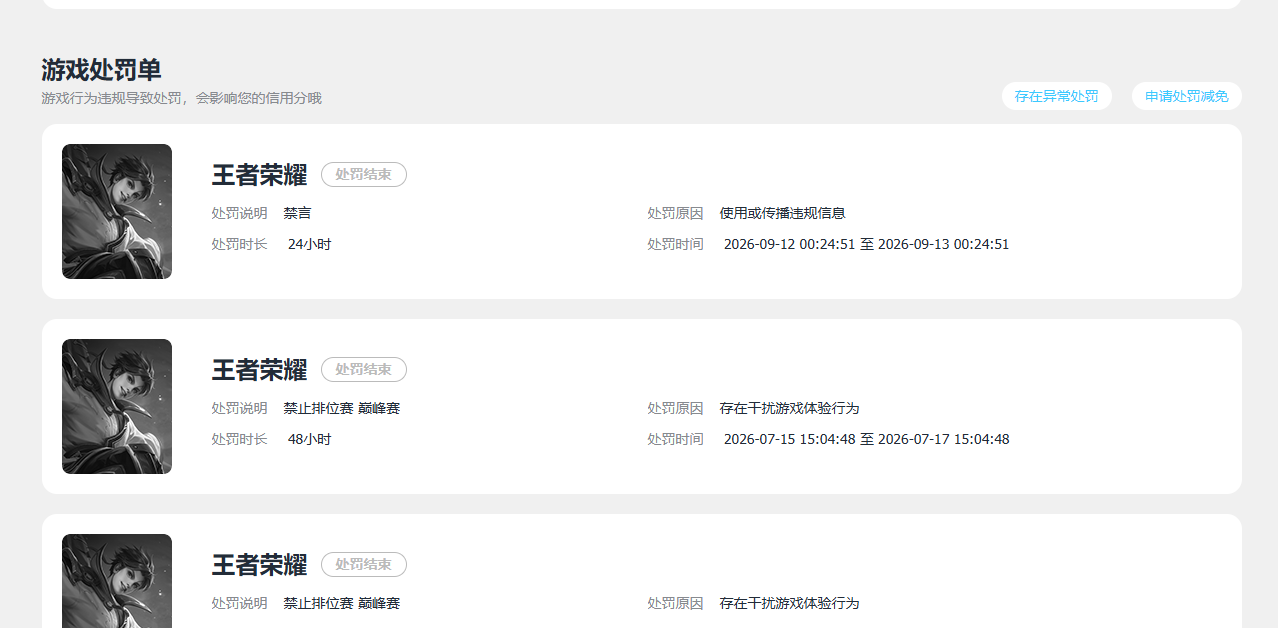Select the 2026-09-12 to 2026-09-13 penalty time range

(866, 244)
